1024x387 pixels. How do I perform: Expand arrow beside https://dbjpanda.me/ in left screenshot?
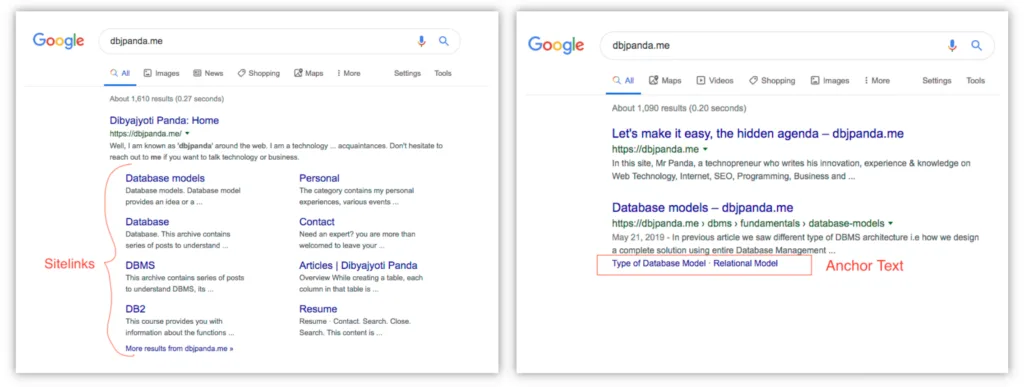pos(188,134)
